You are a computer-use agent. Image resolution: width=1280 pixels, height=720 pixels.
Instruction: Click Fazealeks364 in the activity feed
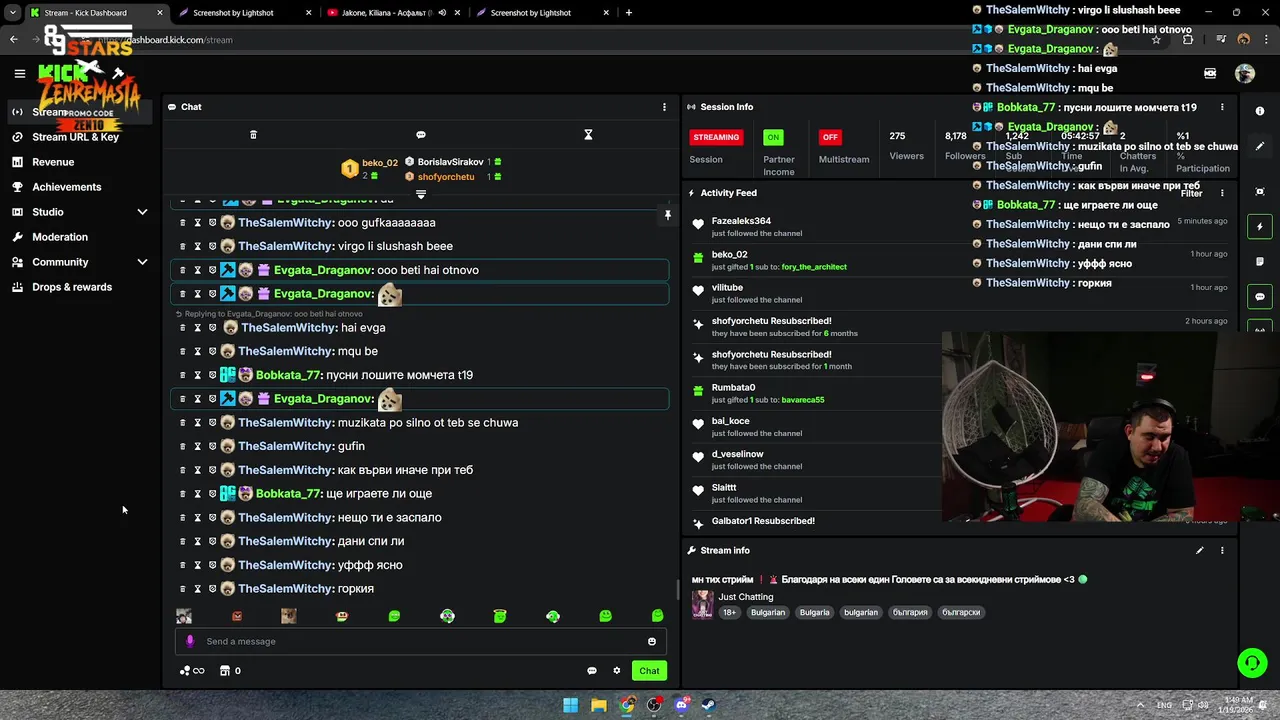point(741,221)
